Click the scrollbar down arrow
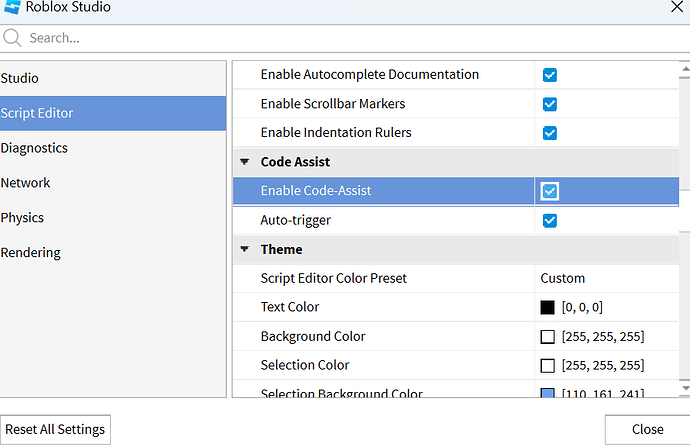The image size is (690, 447). click(685, 388)
